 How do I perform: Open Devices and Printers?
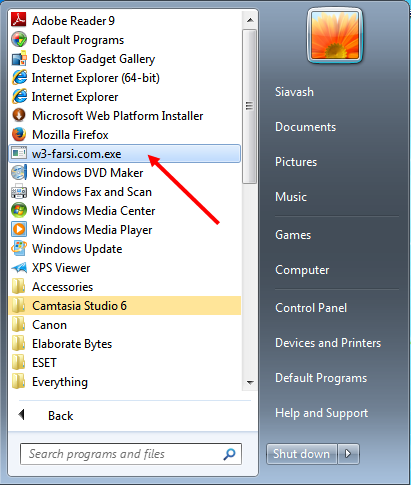pyautogui.click(x=328, y=343)
